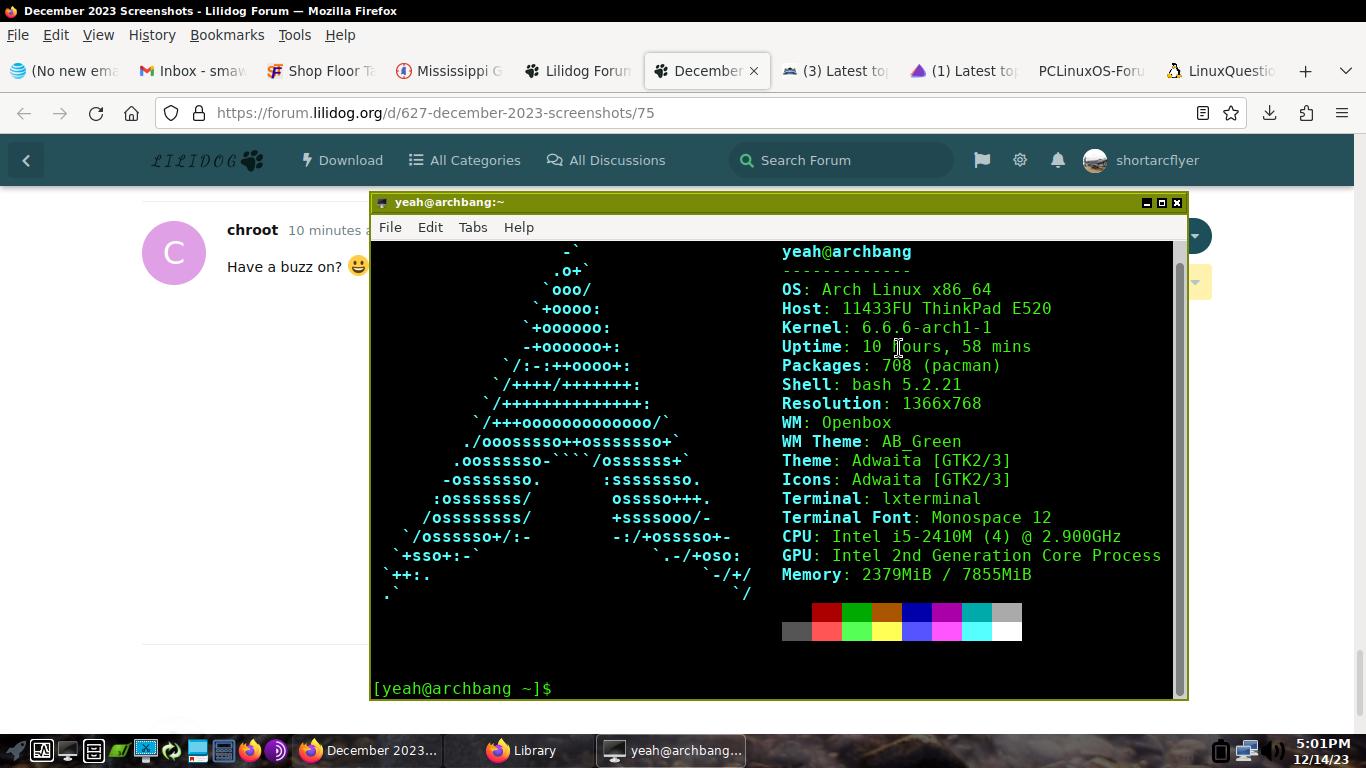Reload the current page

point(96,113)
